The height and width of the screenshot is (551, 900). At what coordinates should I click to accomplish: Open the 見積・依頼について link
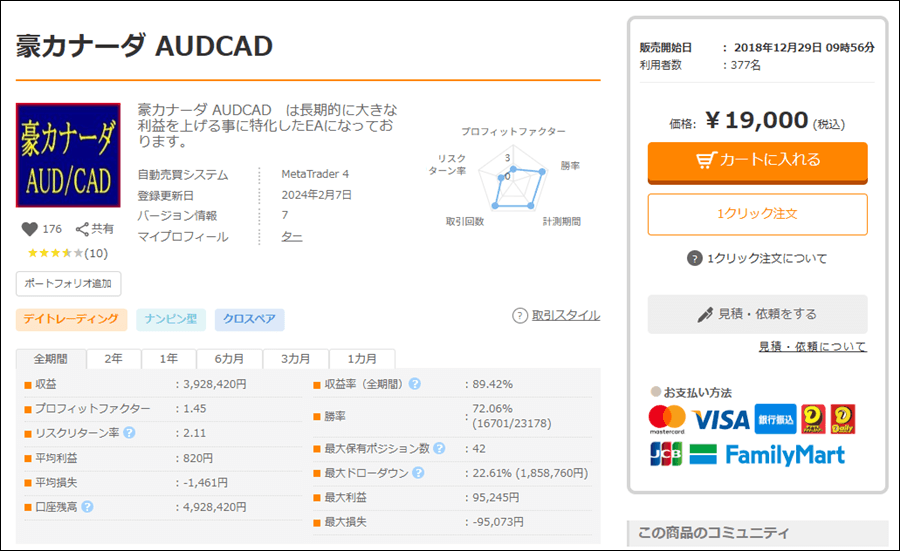point(812,347)
